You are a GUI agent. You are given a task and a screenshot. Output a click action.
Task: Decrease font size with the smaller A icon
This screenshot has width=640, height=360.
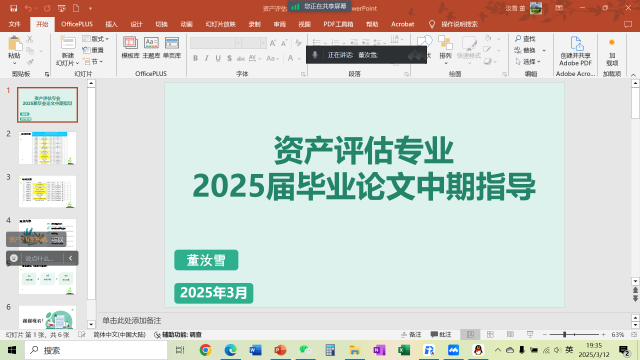click(284, 43)
